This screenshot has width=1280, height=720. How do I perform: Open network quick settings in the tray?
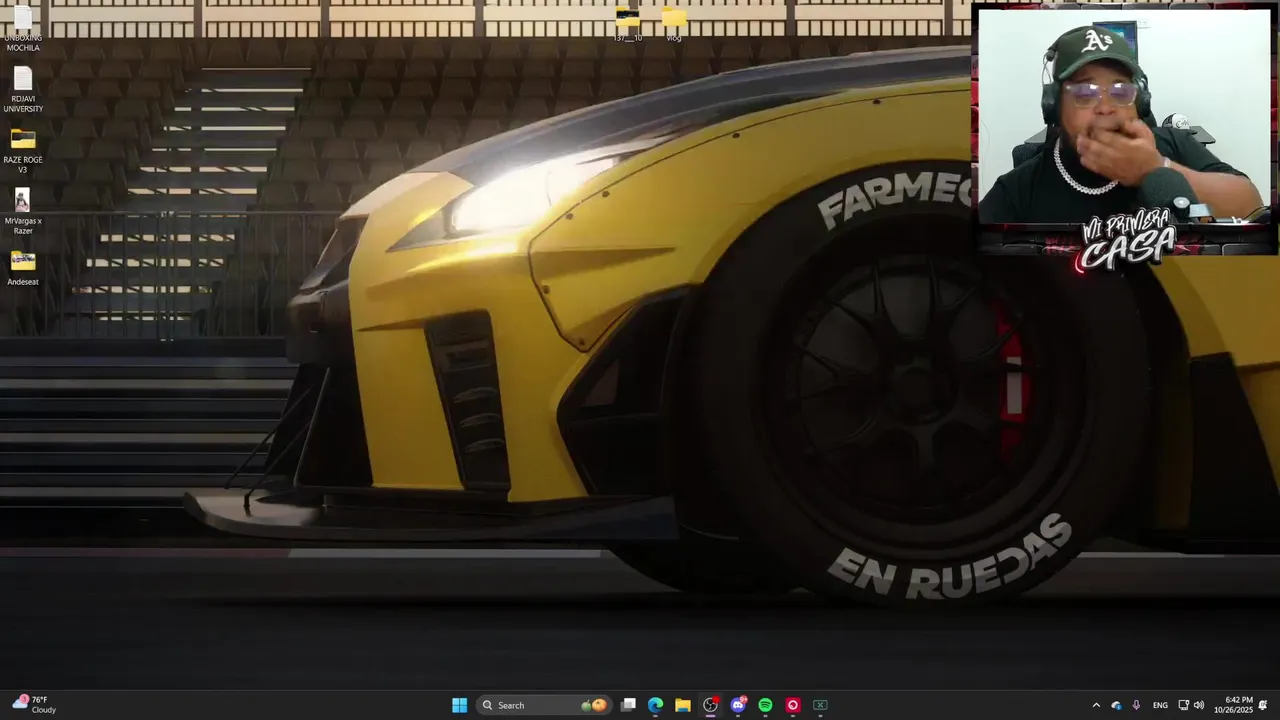tap(1183, 705)
